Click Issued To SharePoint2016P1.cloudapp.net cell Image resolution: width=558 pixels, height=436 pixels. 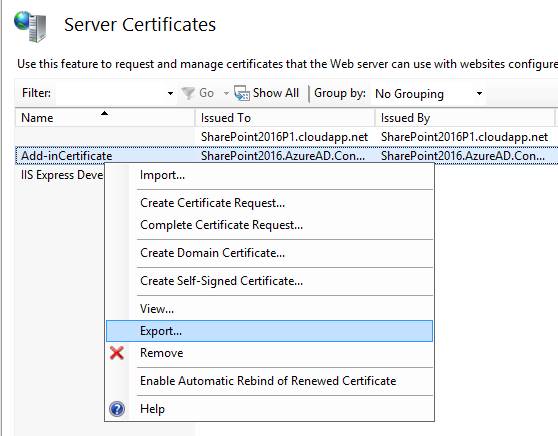click(284, 137)
